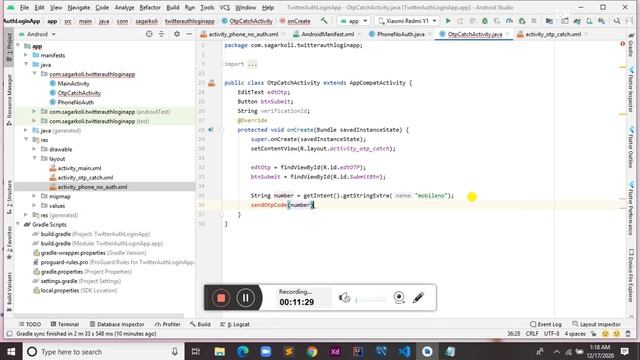640x360 pixels.
Task: Open the Database Inspector tool window
Action: (117, 324)
